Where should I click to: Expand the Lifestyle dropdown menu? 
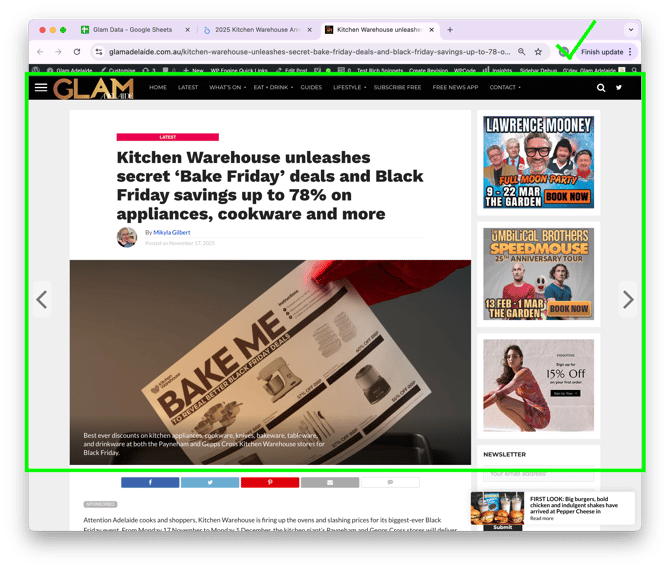349,88
